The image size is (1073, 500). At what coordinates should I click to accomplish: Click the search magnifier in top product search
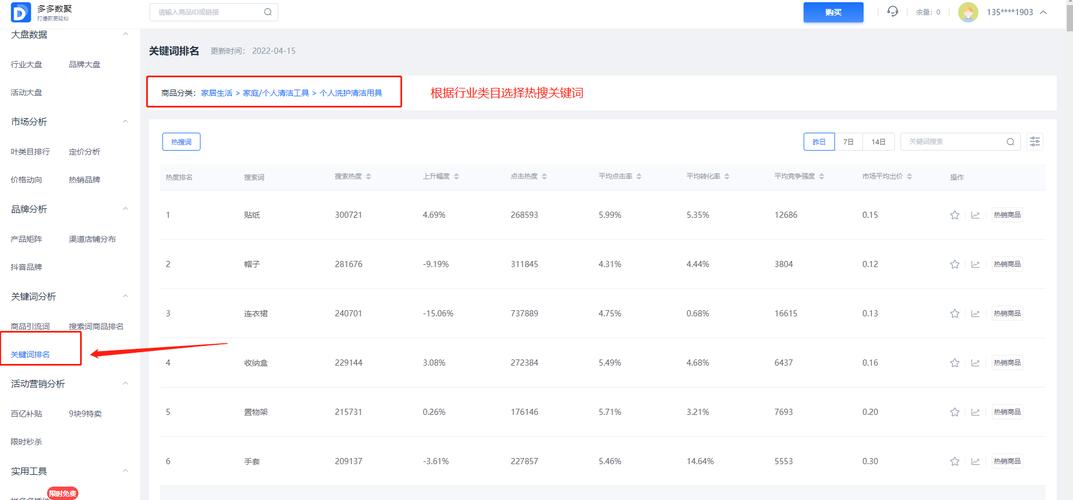point(268,12)
